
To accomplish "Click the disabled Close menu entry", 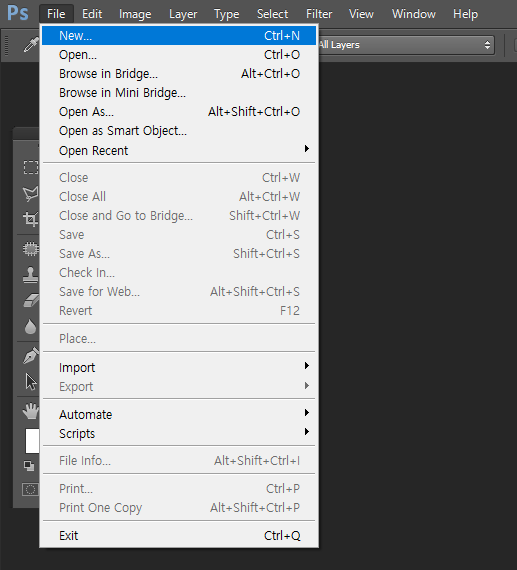I will pos(179,177).
